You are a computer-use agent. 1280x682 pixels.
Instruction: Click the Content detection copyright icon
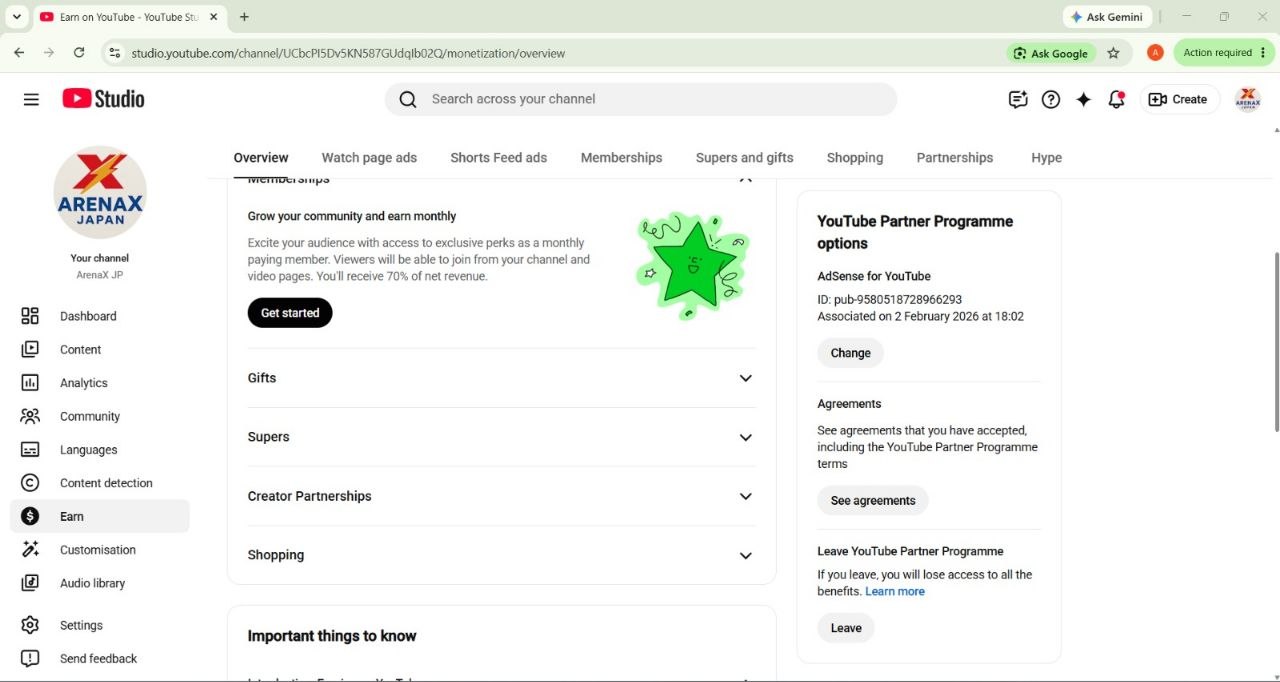coord(30,483)
